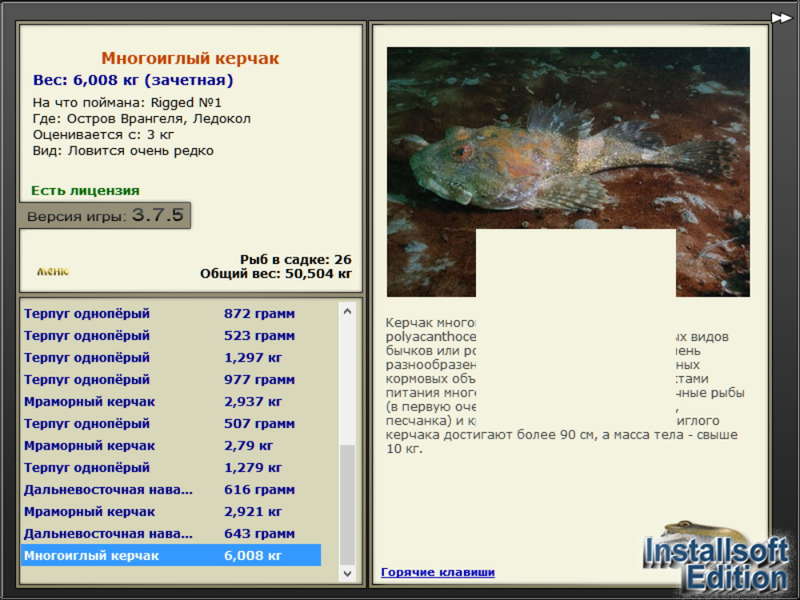Viewport: 800px width, 600px height.
Task: Click the Installsoft Edition logo
Action: (x=716, y=558)
